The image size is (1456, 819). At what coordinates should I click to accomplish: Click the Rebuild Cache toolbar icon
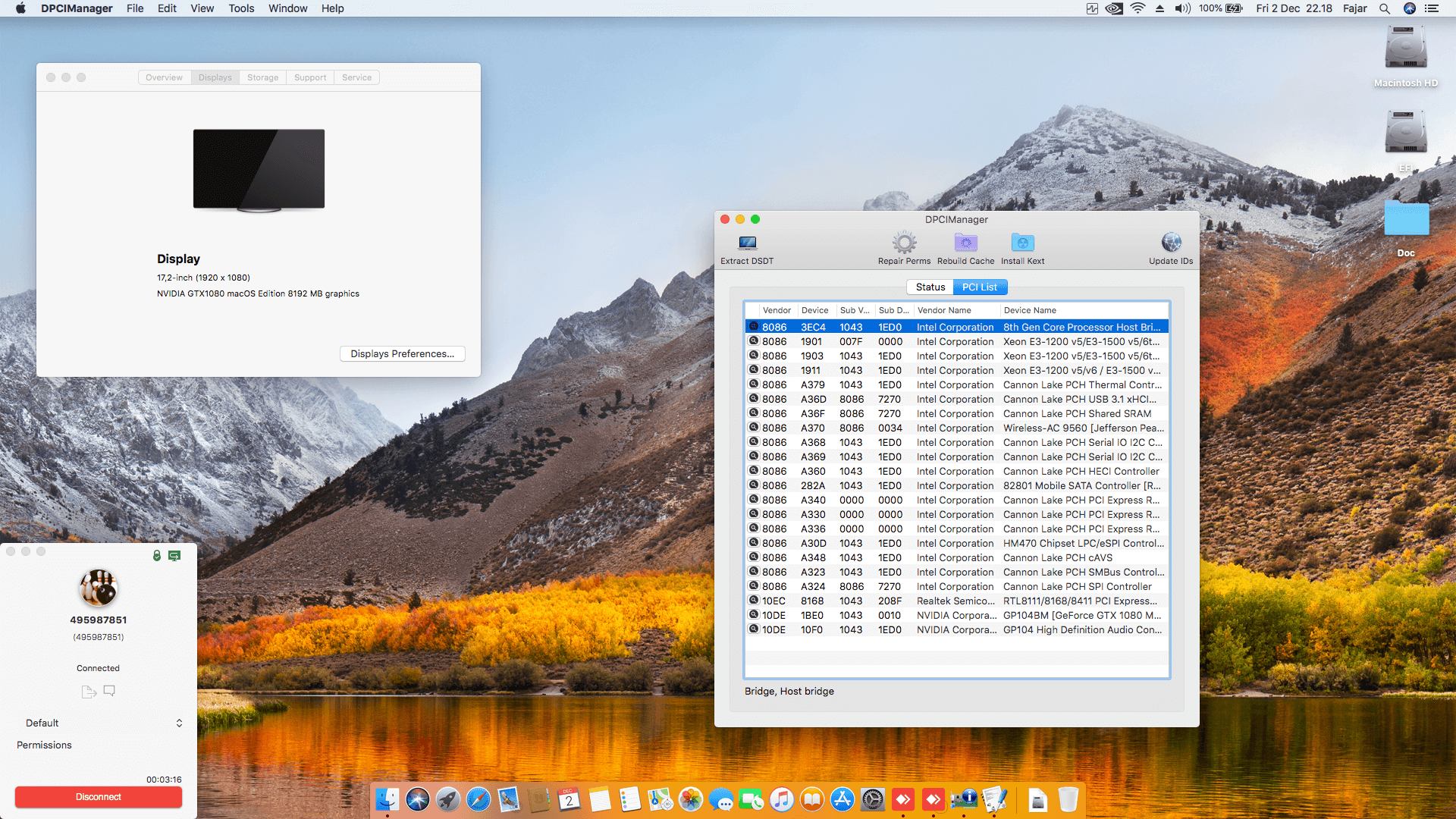pyautogui.click(x=965, y=243)
